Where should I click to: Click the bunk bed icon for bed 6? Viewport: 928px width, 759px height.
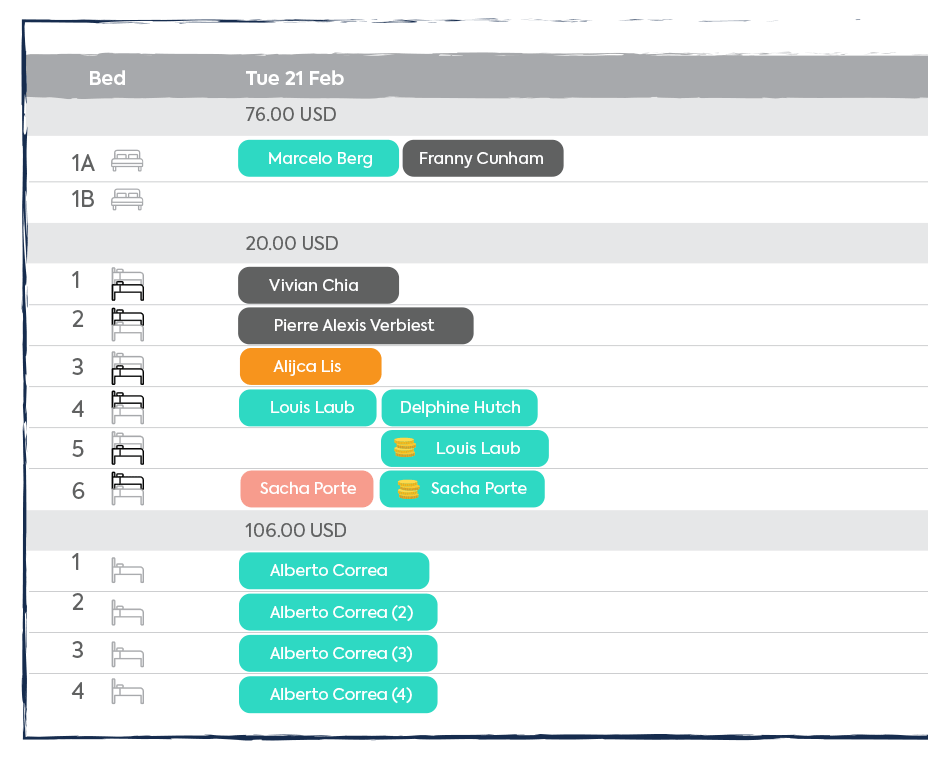point(127,490)
